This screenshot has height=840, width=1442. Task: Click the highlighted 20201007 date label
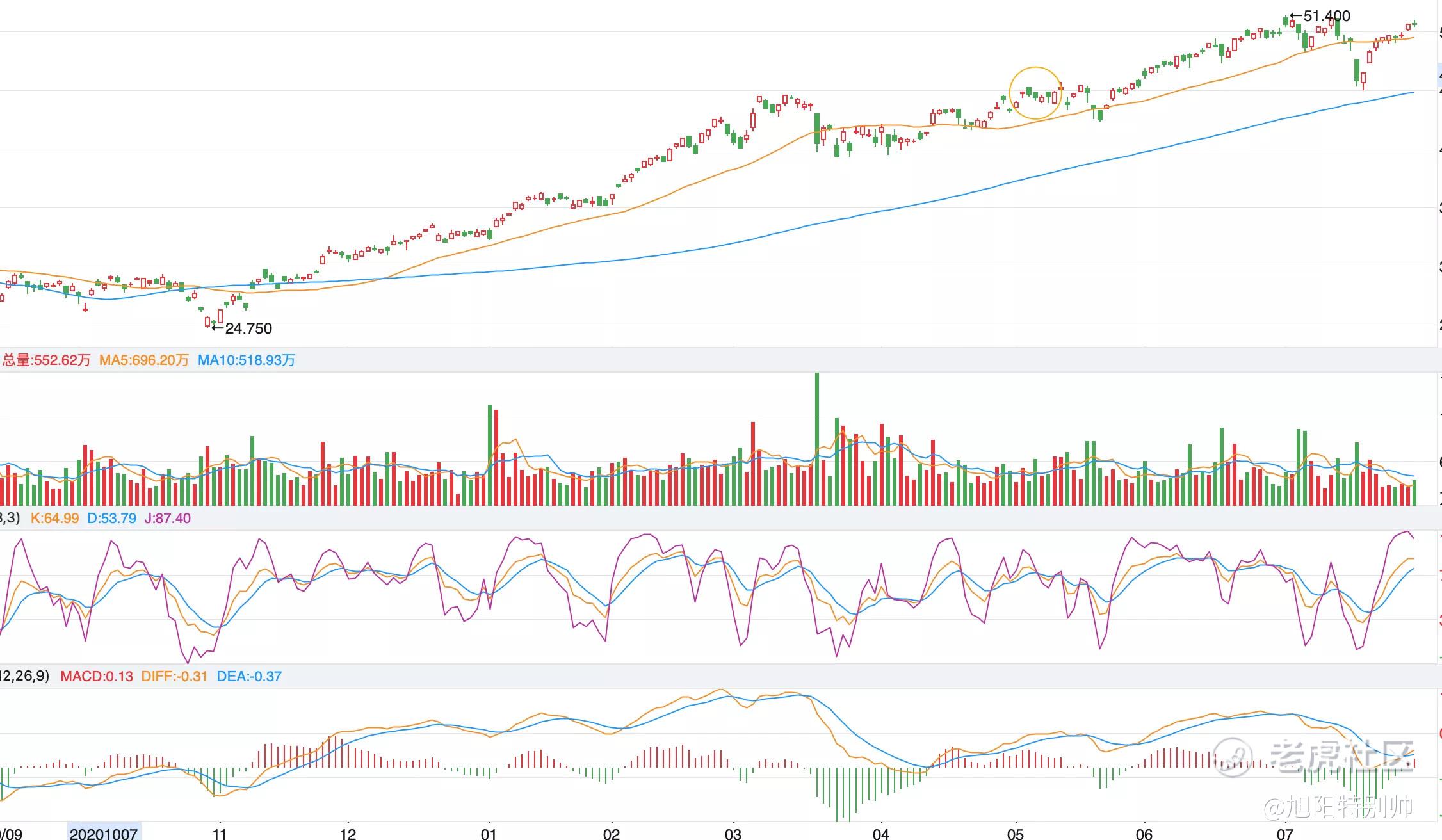pyautogui.click(x=104, y=834)
